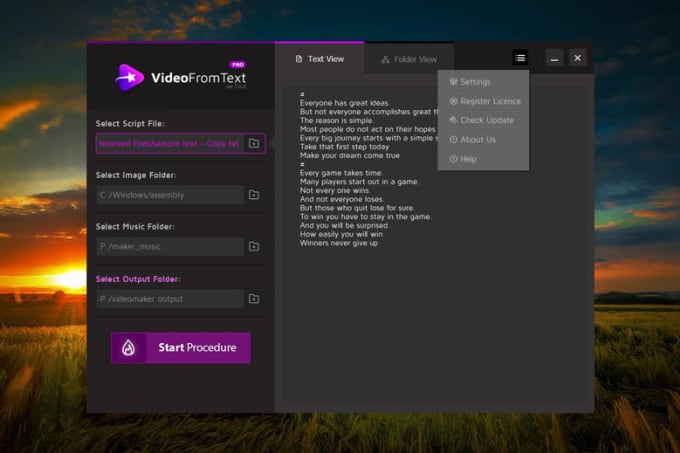Click the line 'Not every one wins.'

pos(335,190)
